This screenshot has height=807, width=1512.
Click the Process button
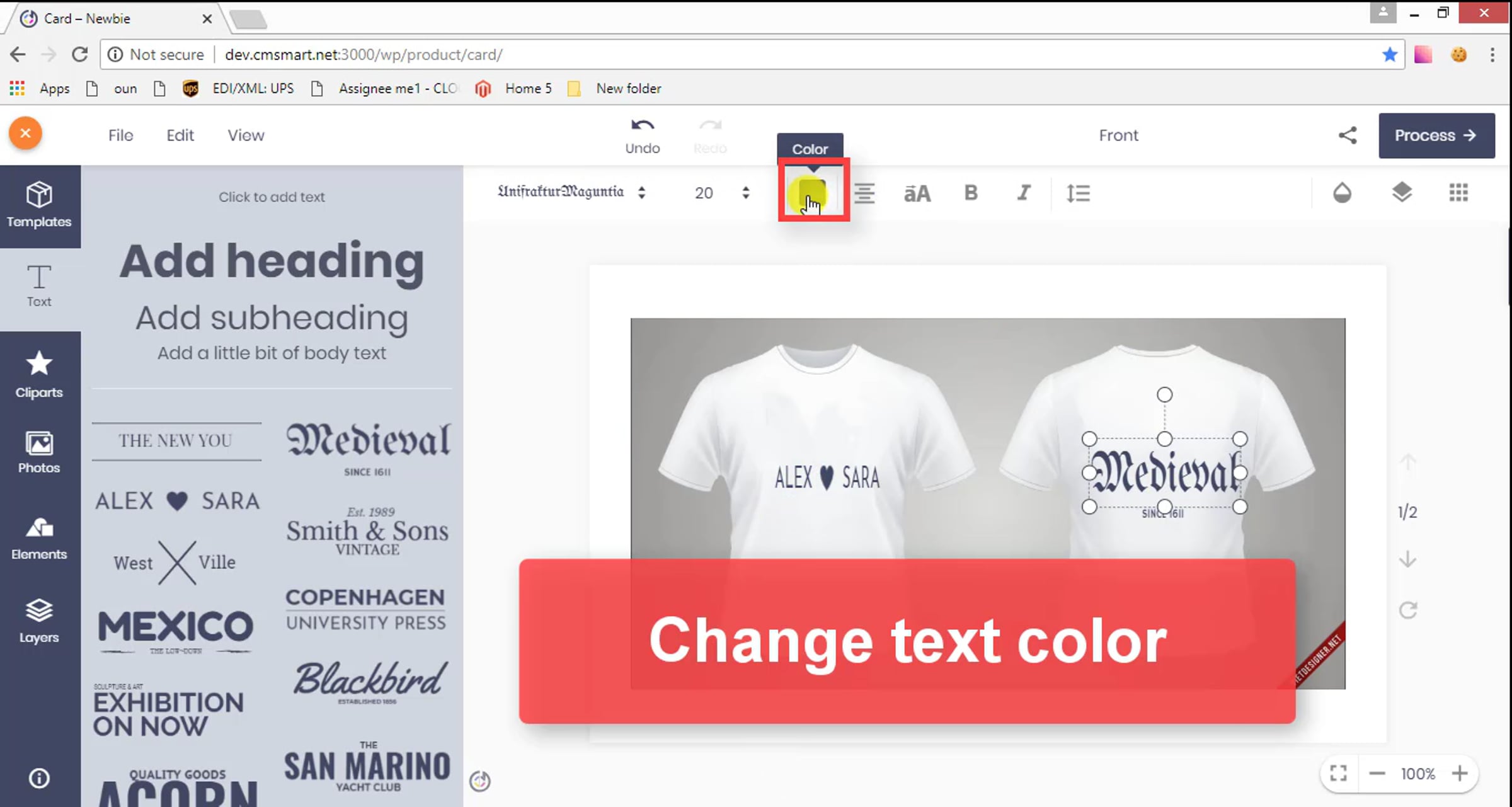click(x=1436, y=135)
